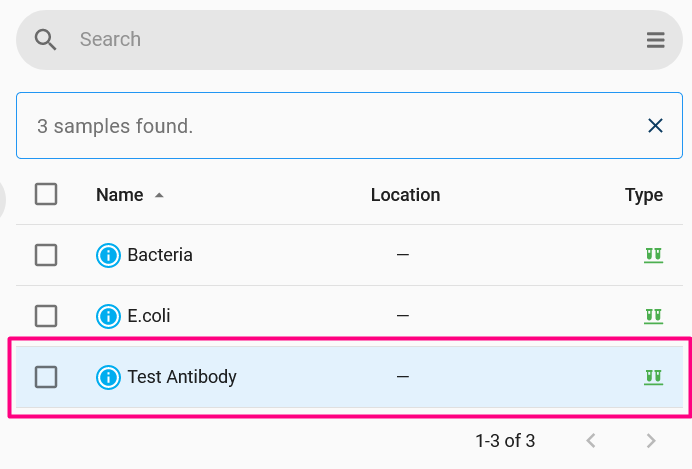Open the Test Antibody sample name
Viewport: 692px width, 469px height.
(182, 377)
